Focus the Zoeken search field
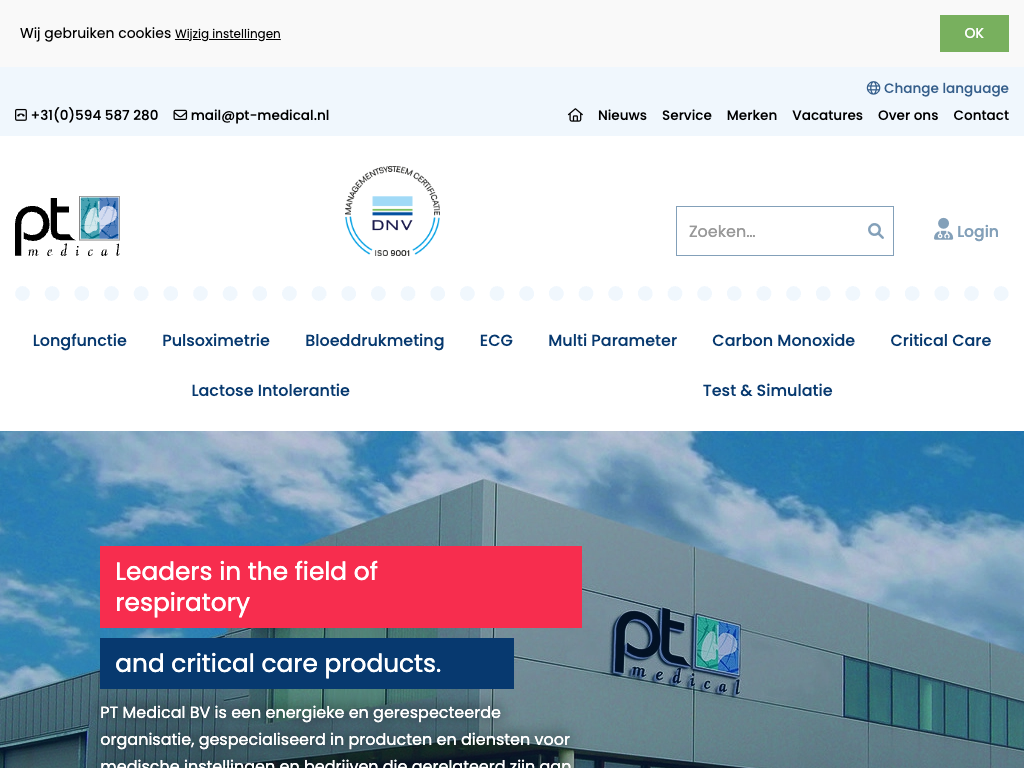This screenshot has height=768, width=1024. click(770, 231)
